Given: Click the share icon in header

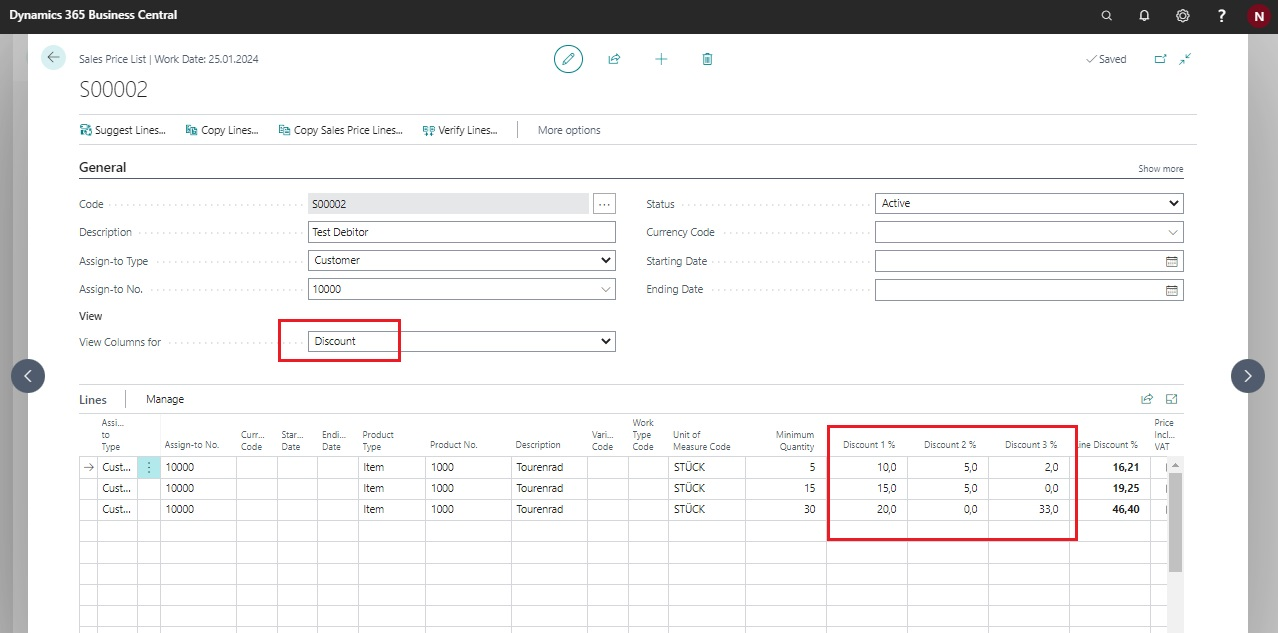Looking at the screenshot, I should [614, 59].
